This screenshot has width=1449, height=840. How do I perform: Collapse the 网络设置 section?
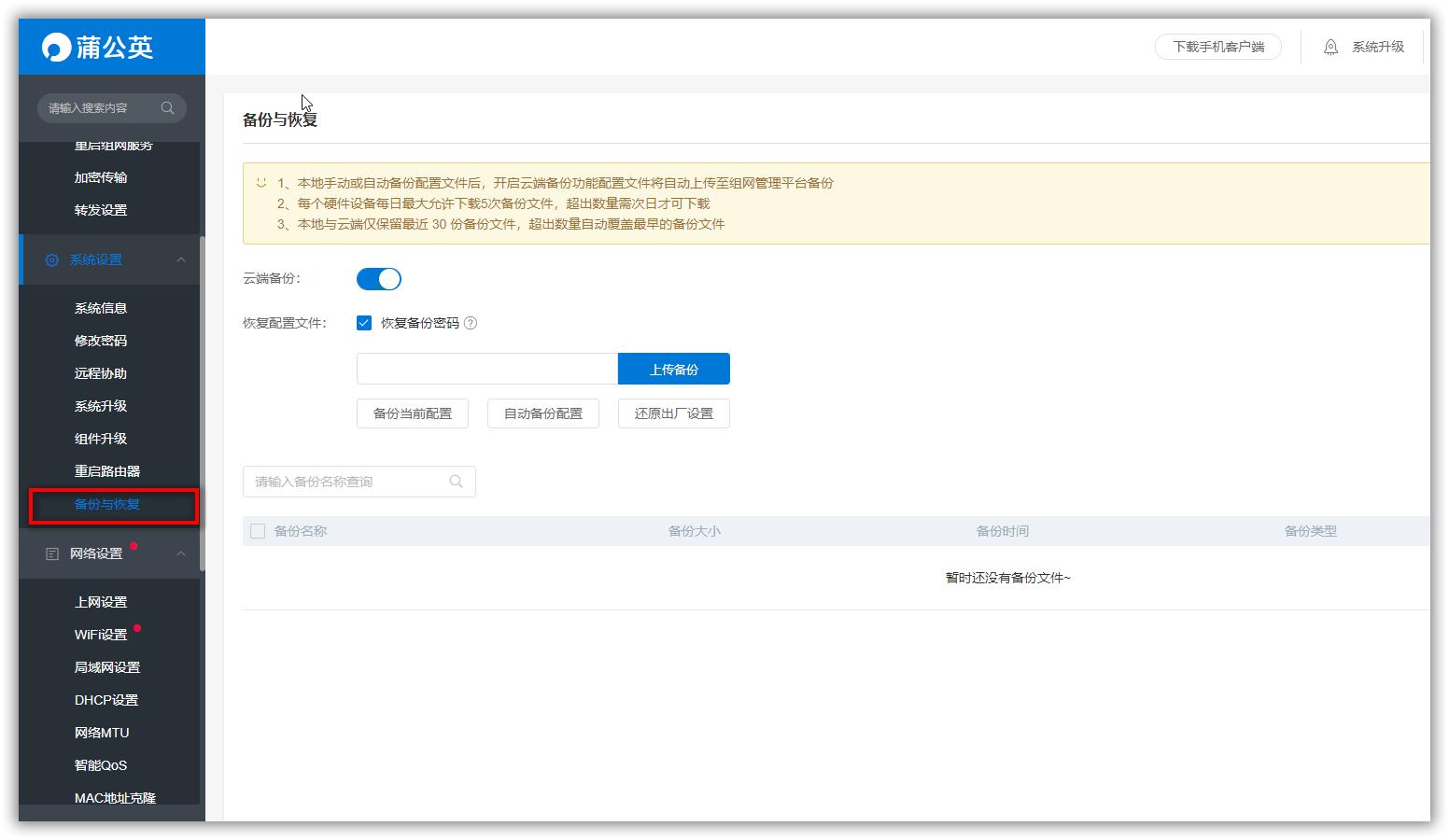(x=181, y=553)
